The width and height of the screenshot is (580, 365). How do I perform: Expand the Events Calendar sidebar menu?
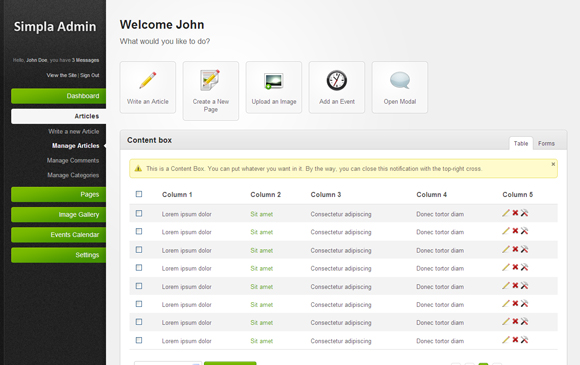58,235
